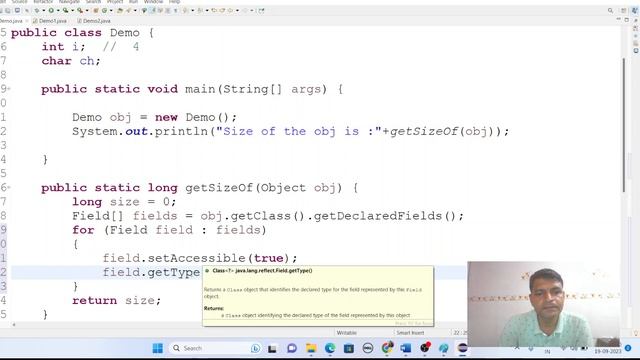The height and width of the screenshot is (360, 640).
Task: Click on the return size; statement
Action: pyautogui.click(x=117, y=300)
